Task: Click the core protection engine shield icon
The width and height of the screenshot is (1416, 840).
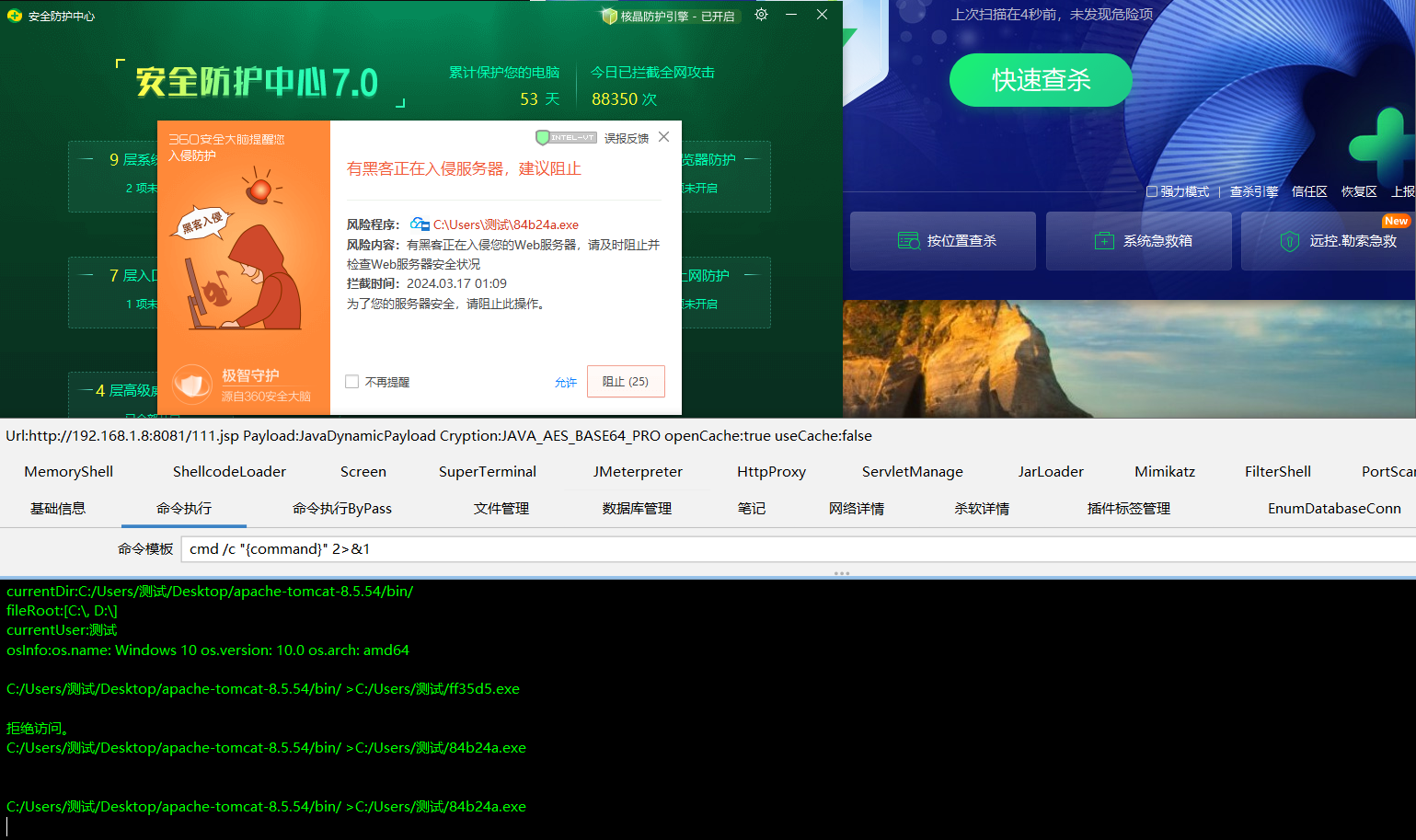Action: pyautogui.click(x=608, y=16)
